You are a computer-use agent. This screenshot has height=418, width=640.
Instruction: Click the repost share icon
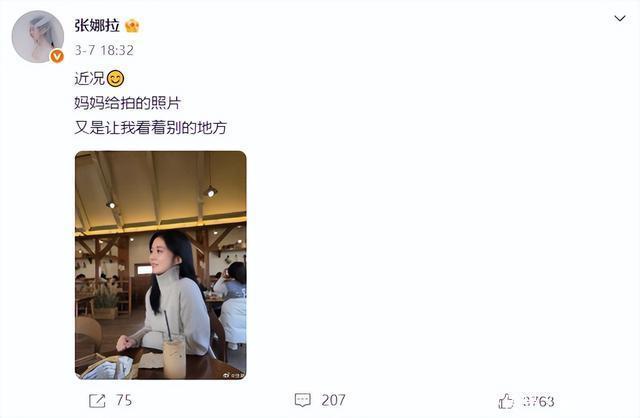coord(97,400)
